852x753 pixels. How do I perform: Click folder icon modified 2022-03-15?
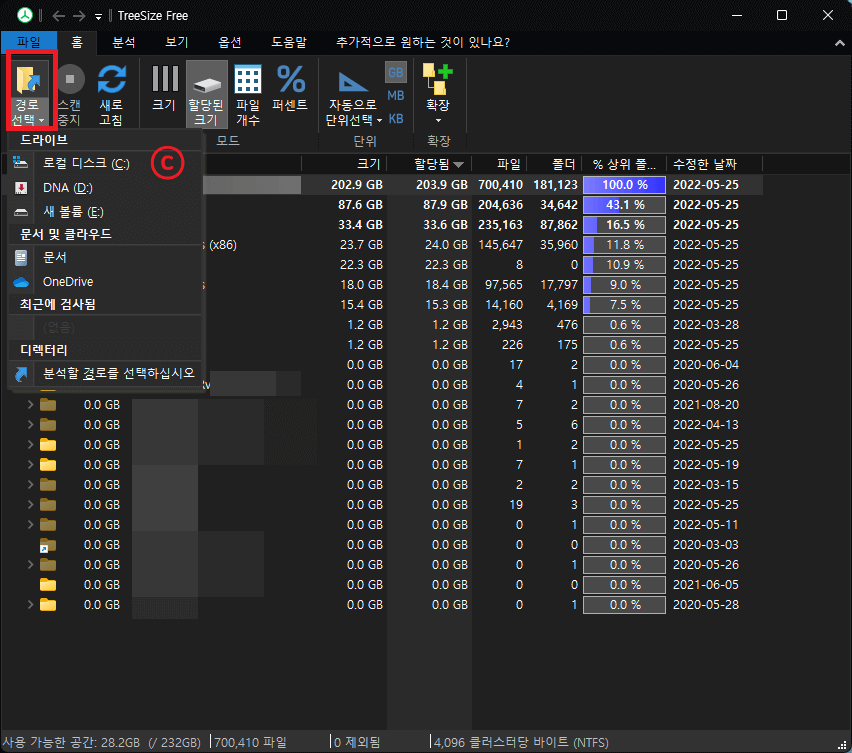(x=48, y=485)
